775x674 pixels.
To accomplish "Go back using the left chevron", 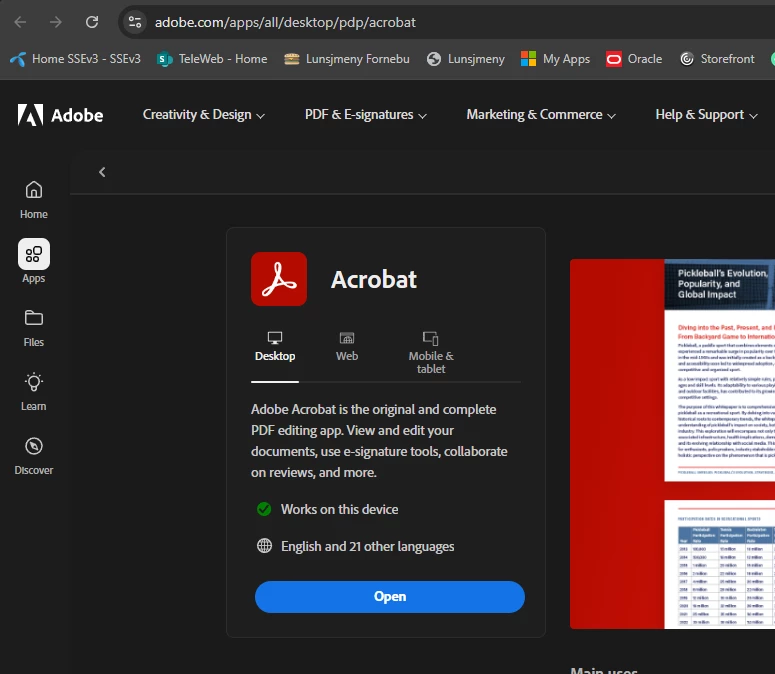I will [x=102, y=172].
